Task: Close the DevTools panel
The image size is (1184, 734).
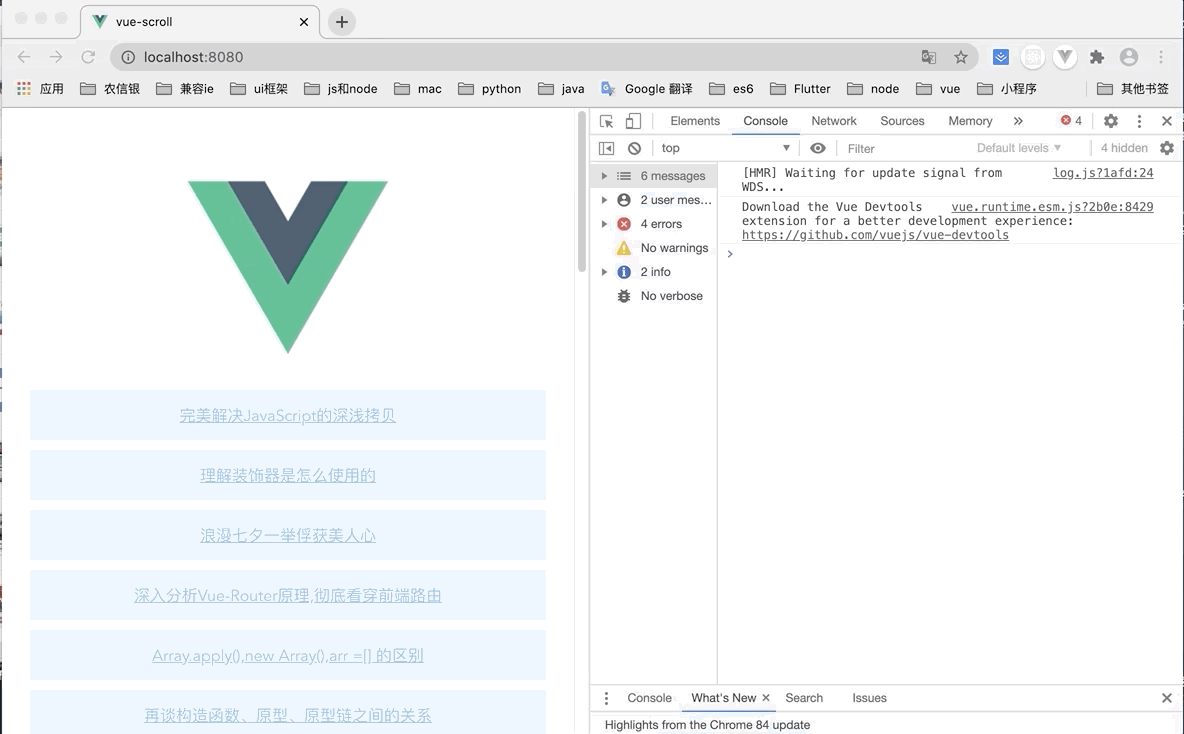Action: [1167, 121]
